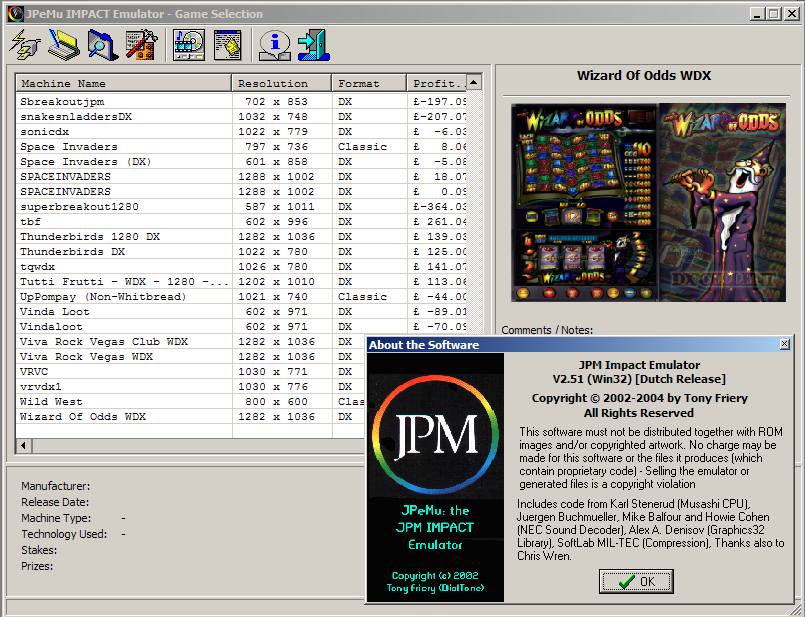Click the power plug launch game icon
The height and width of the screenshot is (617, 805).
(25, 45)
